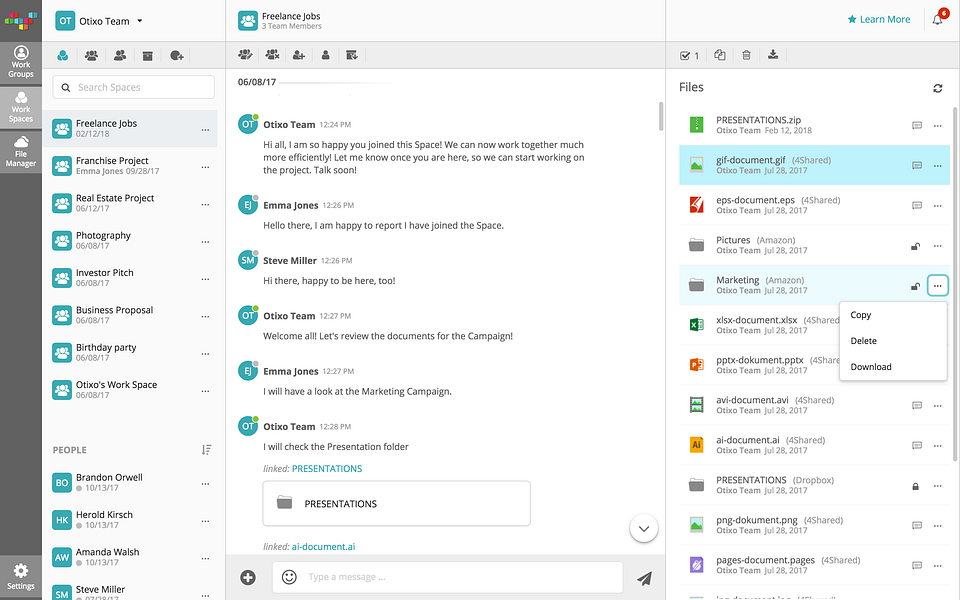Click the copy icon in files toolbar
This screenshot has height=600, width=960.
(x=720, y=55)
